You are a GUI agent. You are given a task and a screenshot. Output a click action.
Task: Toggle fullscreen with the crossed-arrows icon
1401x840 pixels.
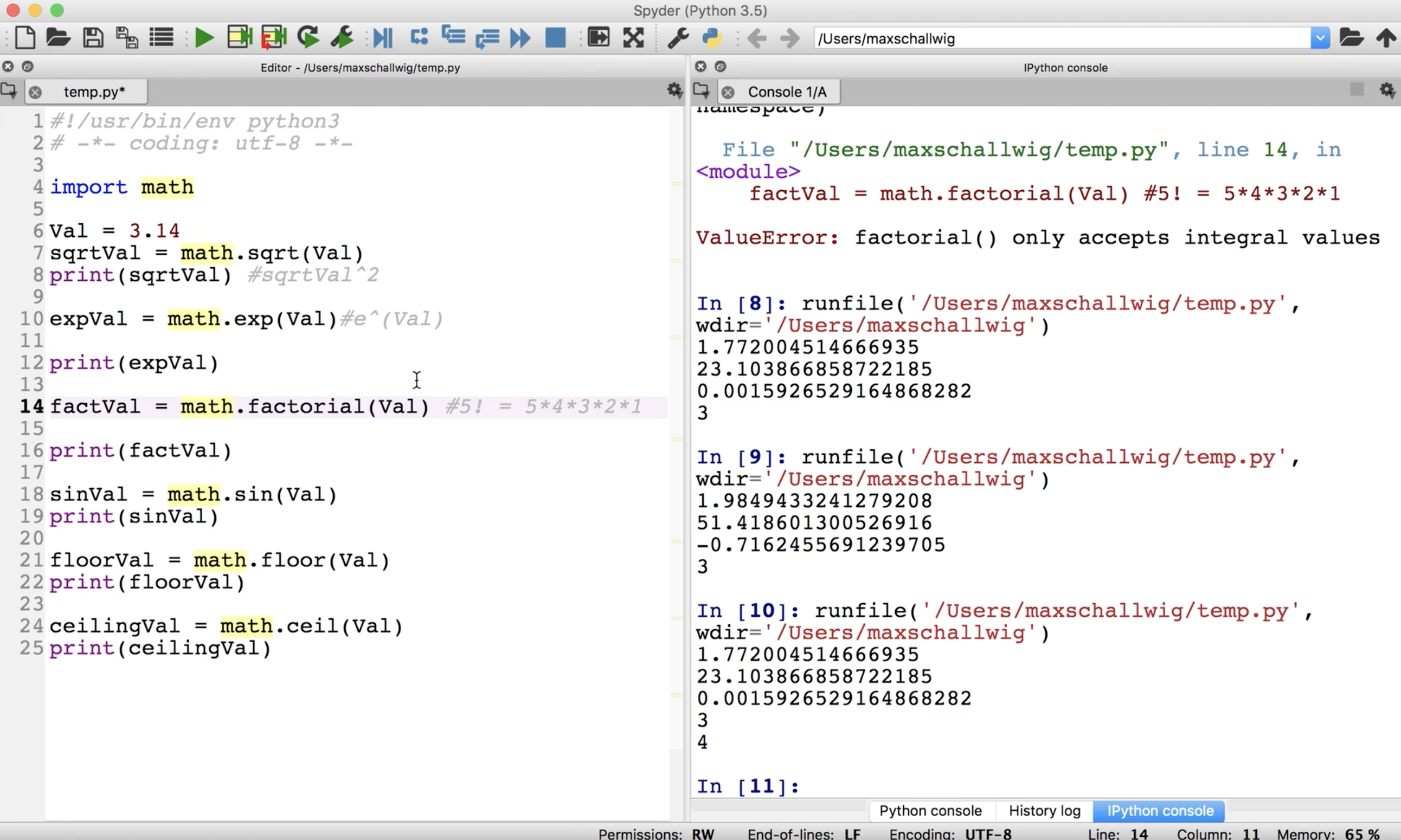click(633, 38)
